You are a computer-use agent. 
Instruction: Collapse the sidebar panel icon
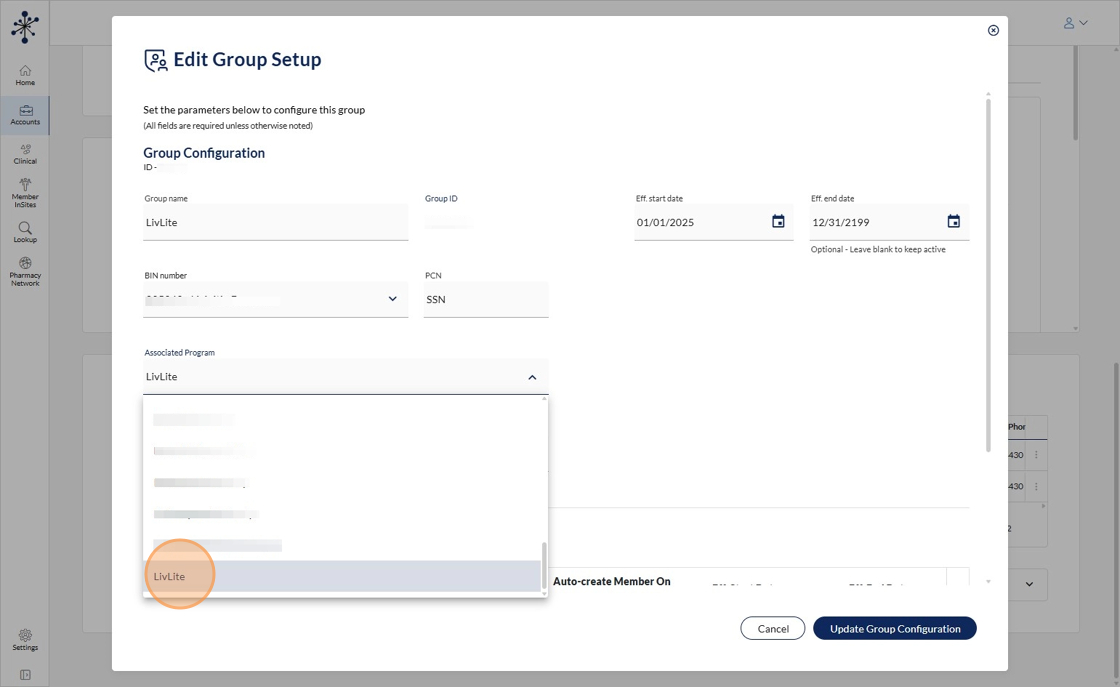(x=25, y=675)
